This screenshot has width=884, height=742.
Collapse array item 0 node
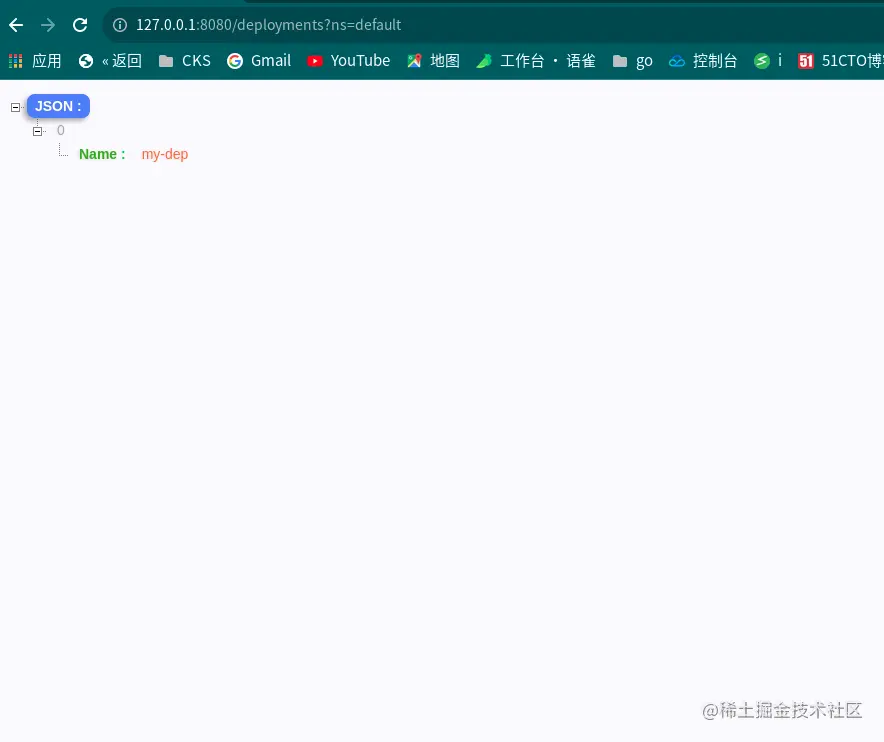coord(38,131)
